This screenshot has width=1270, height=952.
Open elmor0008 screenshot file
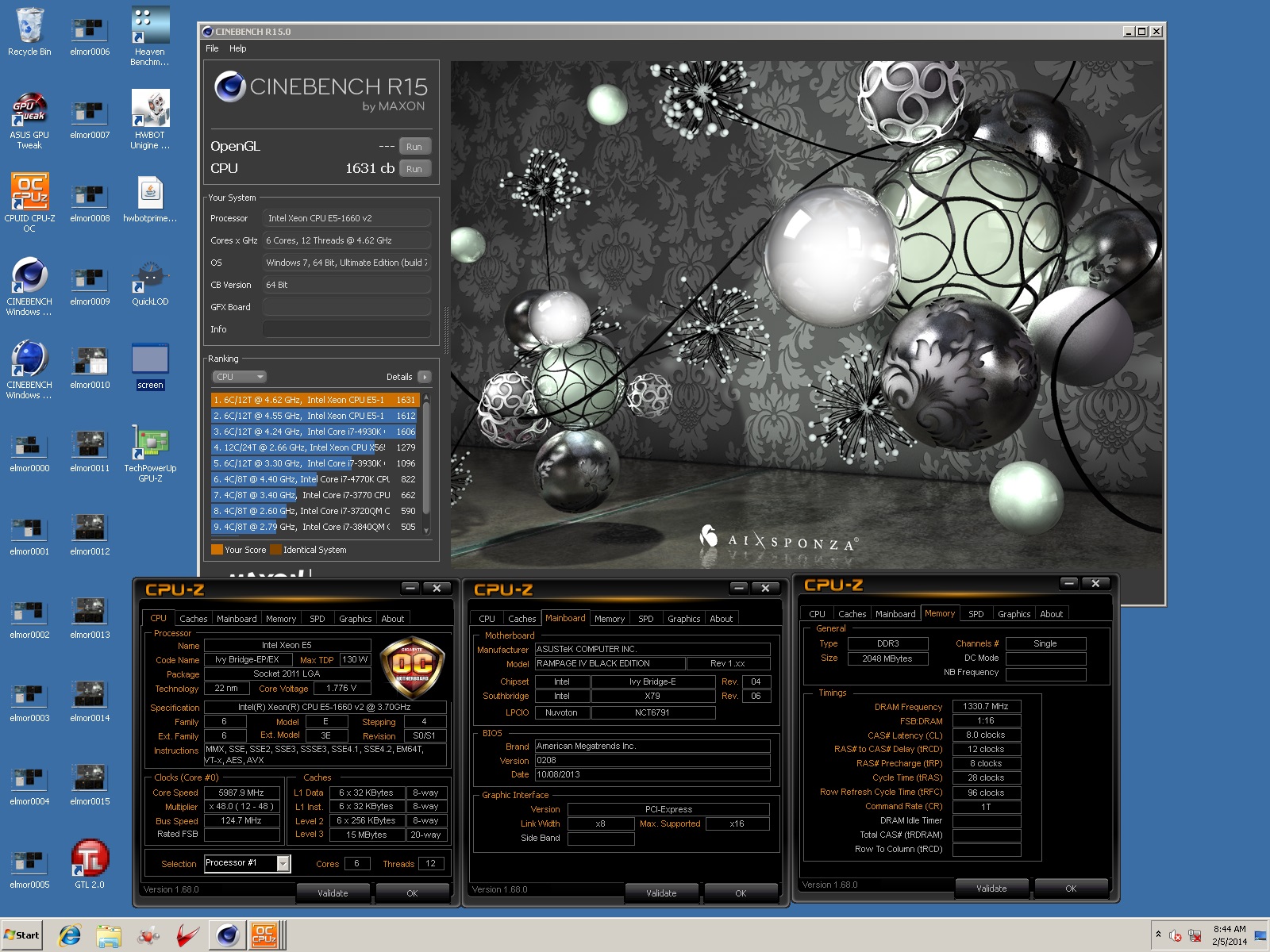click(90, 202)
